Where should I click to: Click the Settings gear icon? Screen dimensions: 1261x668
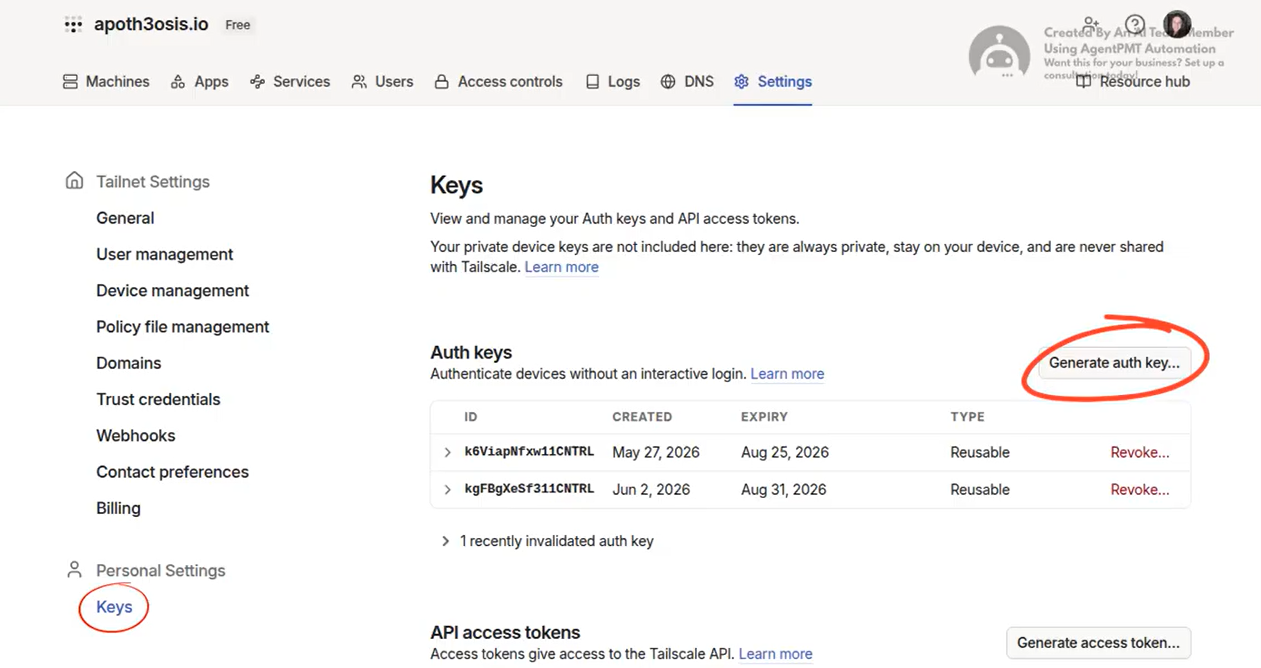(741, 82)
